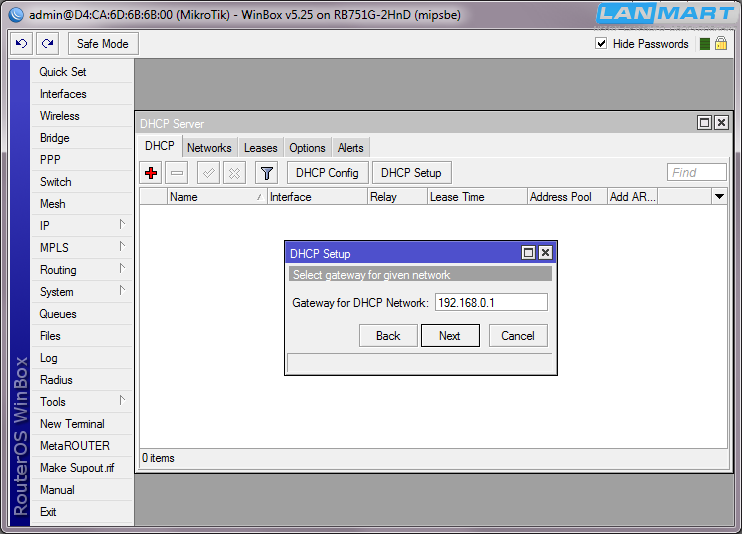Expand the Routing submenu

coord(122,268)
